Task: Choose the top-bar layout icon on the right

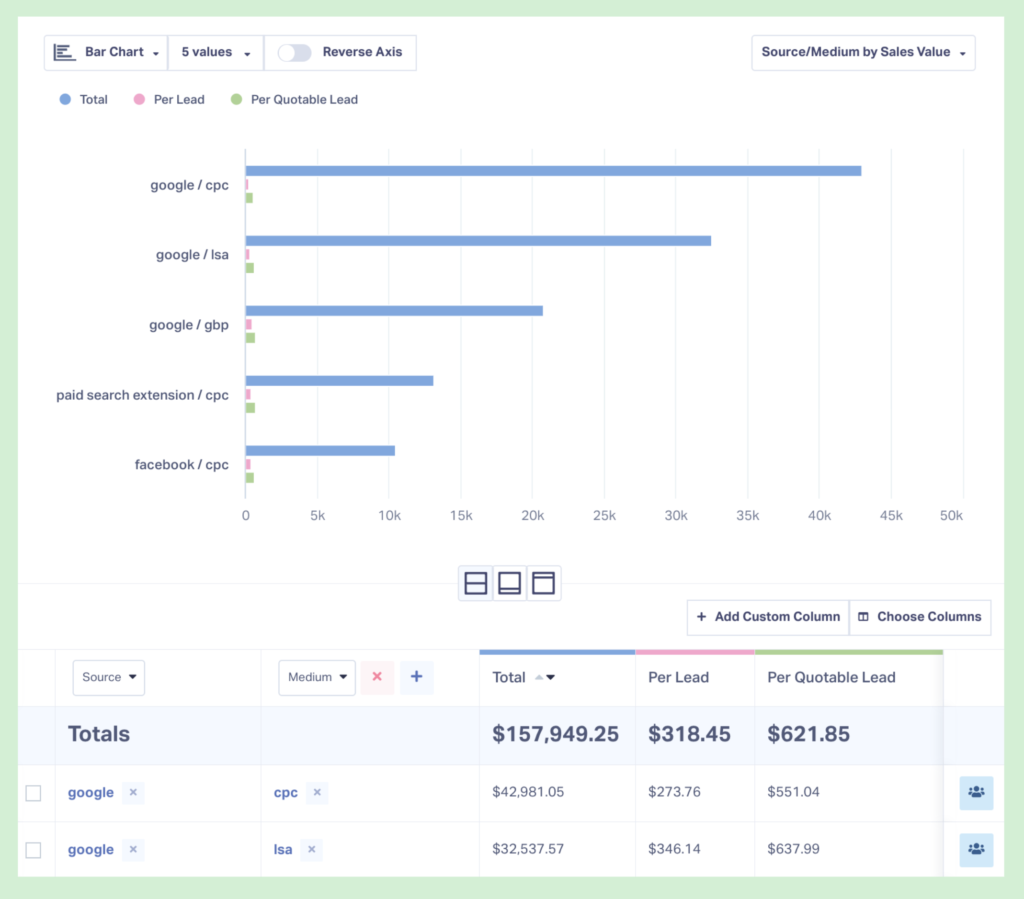Action: click(x=544, y=583)
